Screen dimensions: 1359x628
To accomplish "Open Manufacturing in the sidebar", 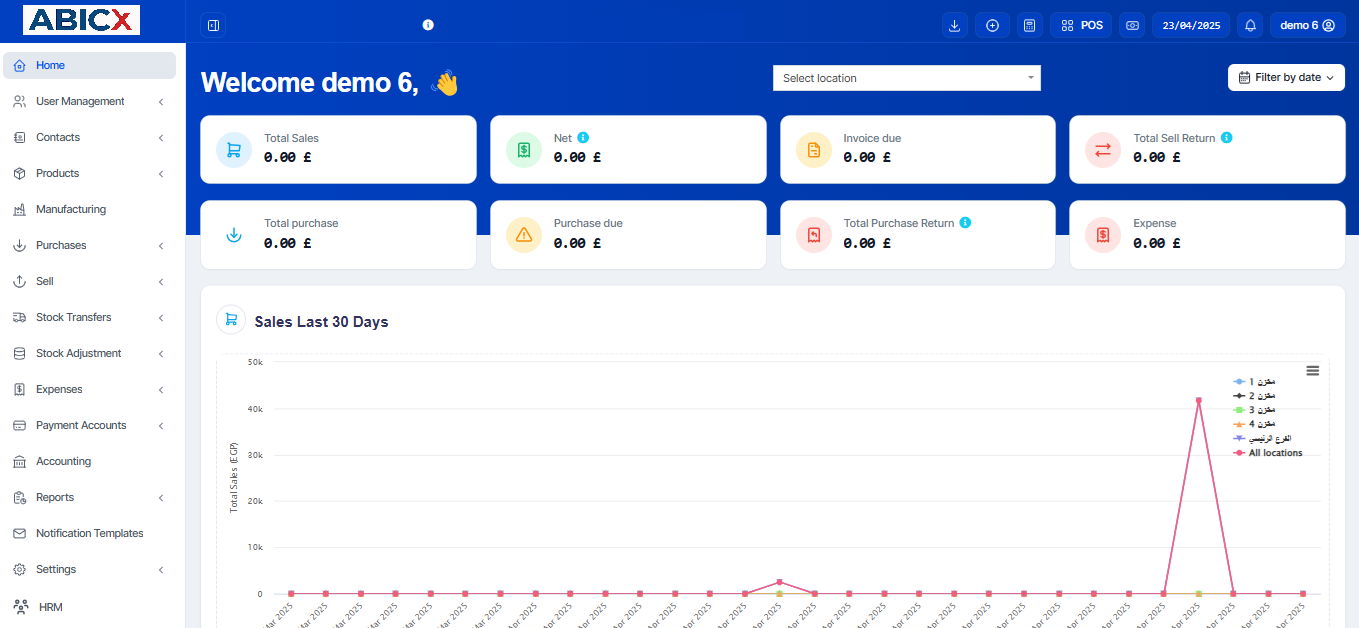I will coord(71,209).
